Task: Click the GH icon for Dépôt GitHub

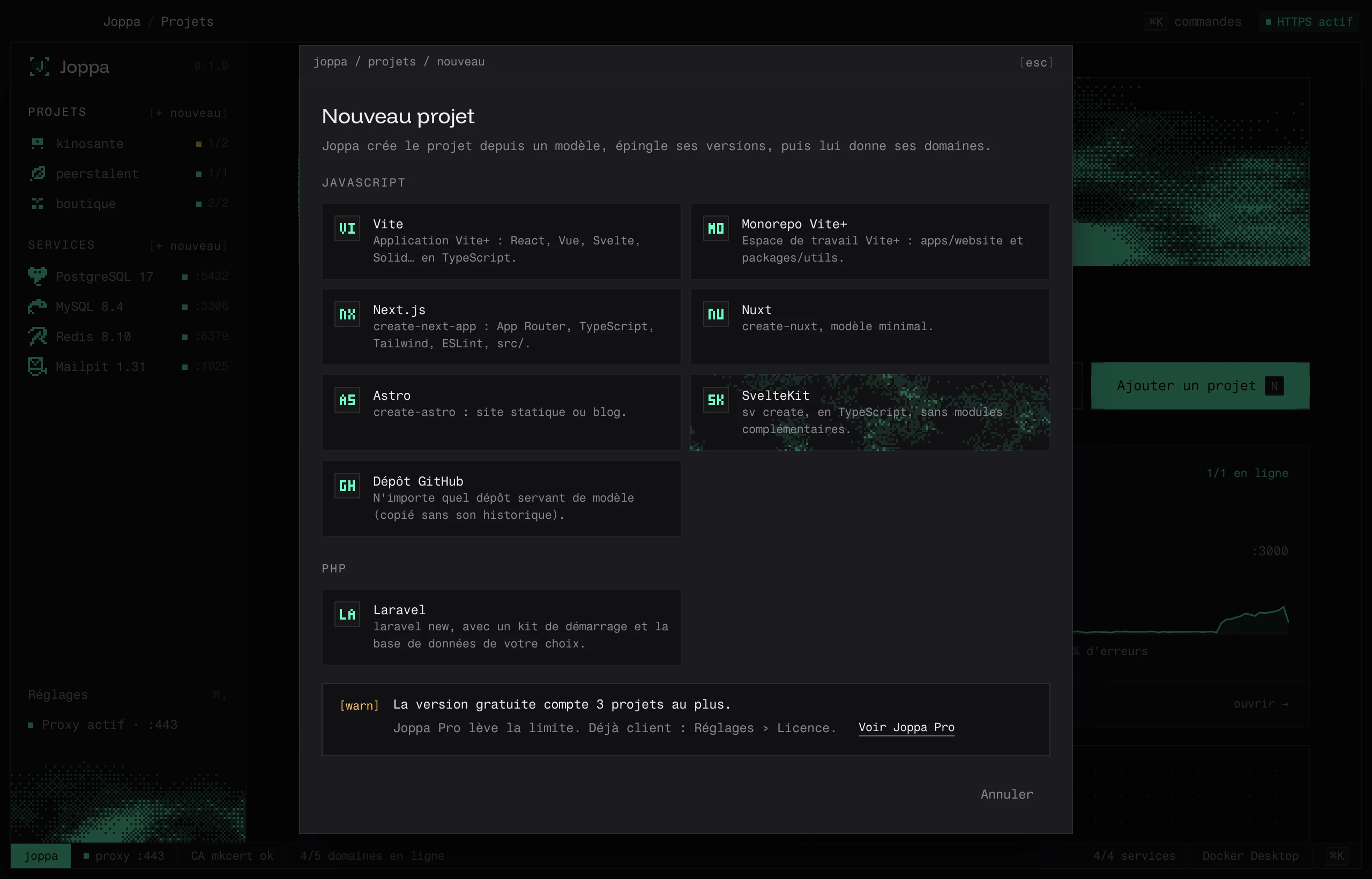Action: pos(347,486)
